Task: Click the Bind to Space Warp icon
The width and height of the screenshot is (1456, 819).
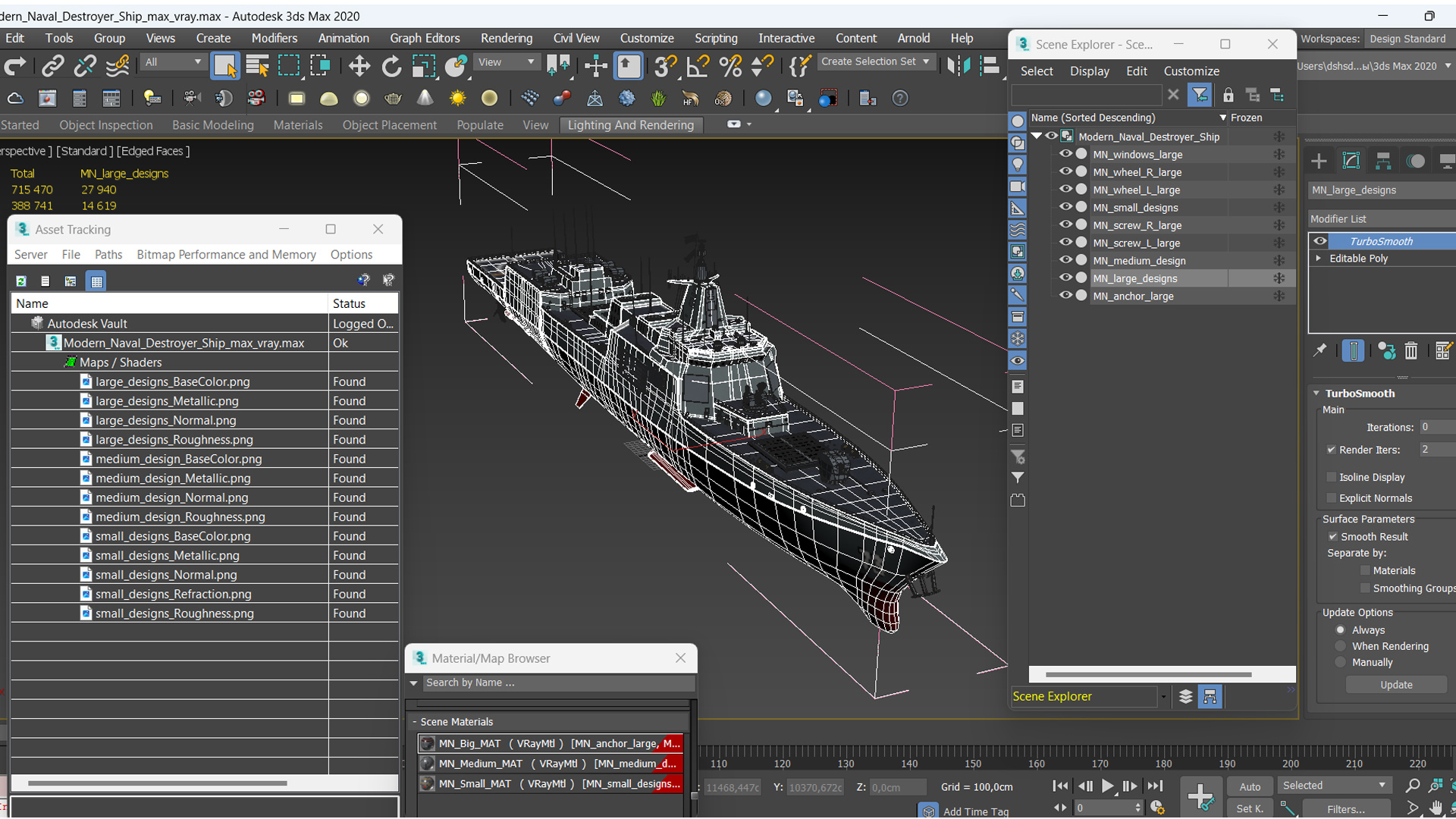Action: coord(118,67)
